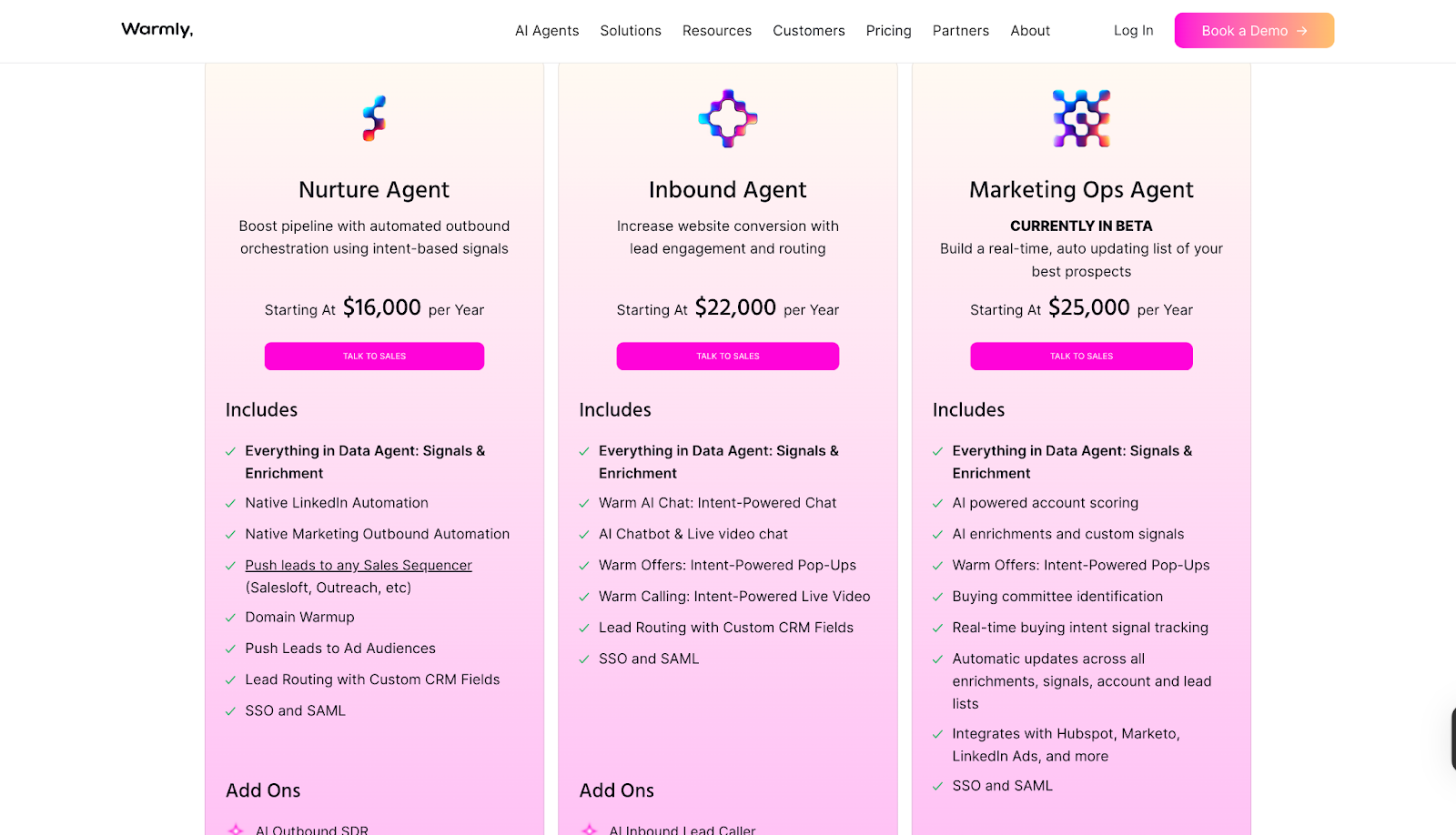Click Add Ons heading in Nurture Agent card
The width and height of the screenshot is (1456, 835).
point(263,791)
